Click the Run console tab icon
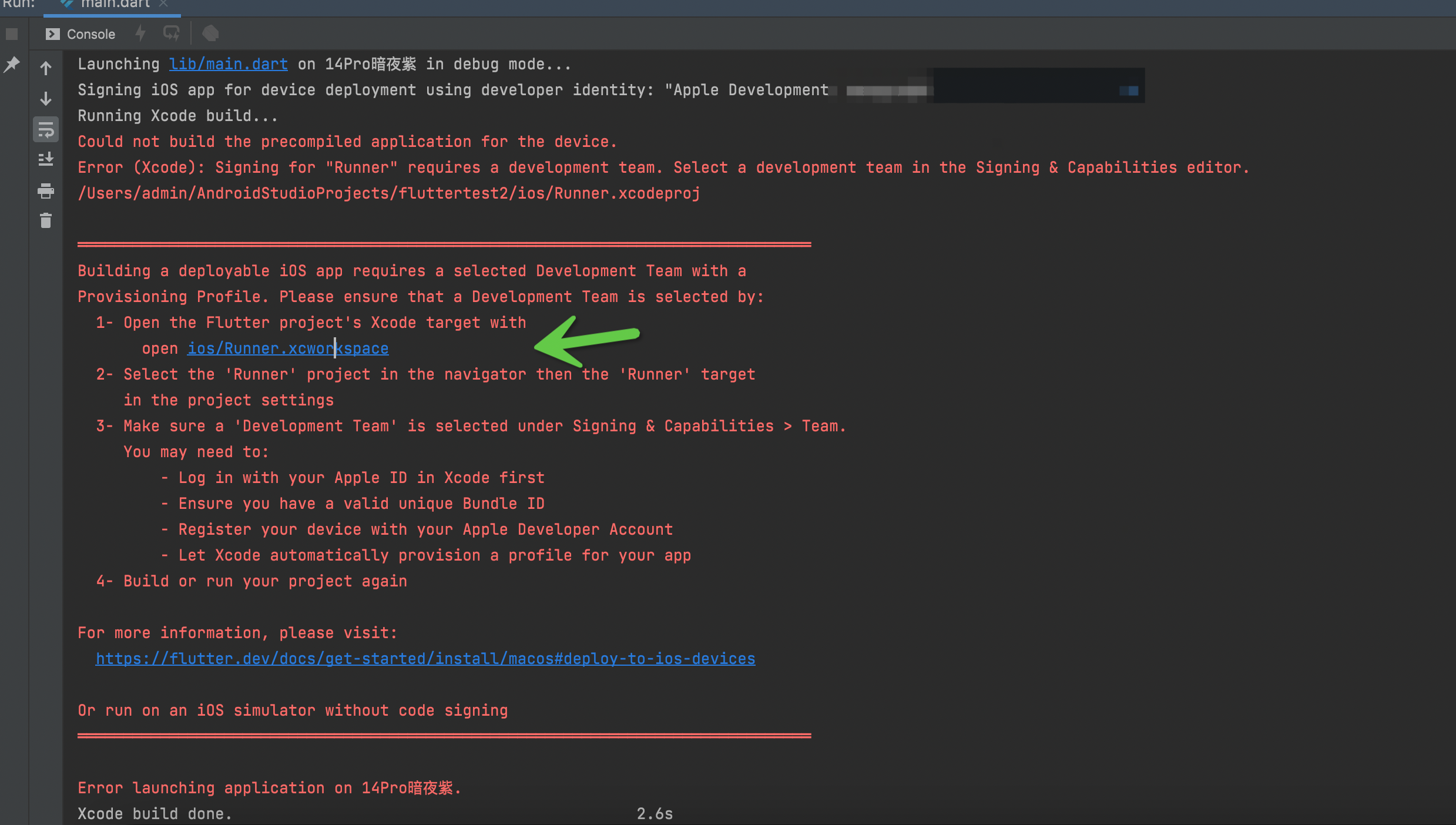This screenshot has width=1456, height=825. coord(51,33)
